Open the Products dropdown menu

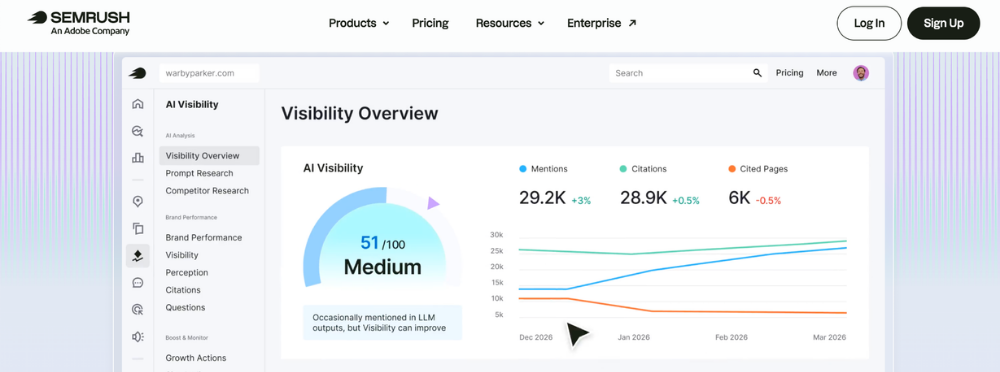click(358, 23)
